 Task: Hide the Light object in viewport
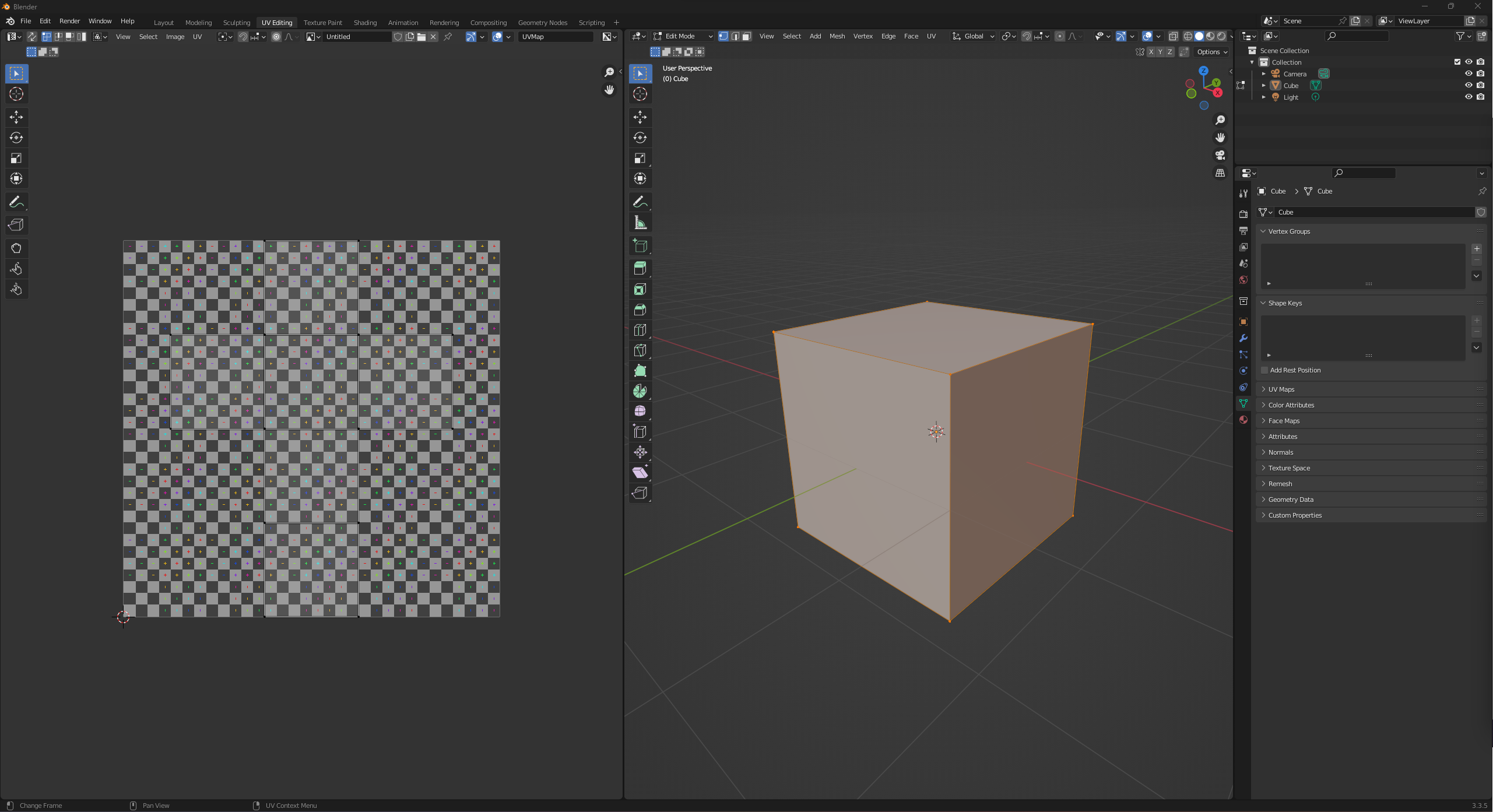point(1469,97)
